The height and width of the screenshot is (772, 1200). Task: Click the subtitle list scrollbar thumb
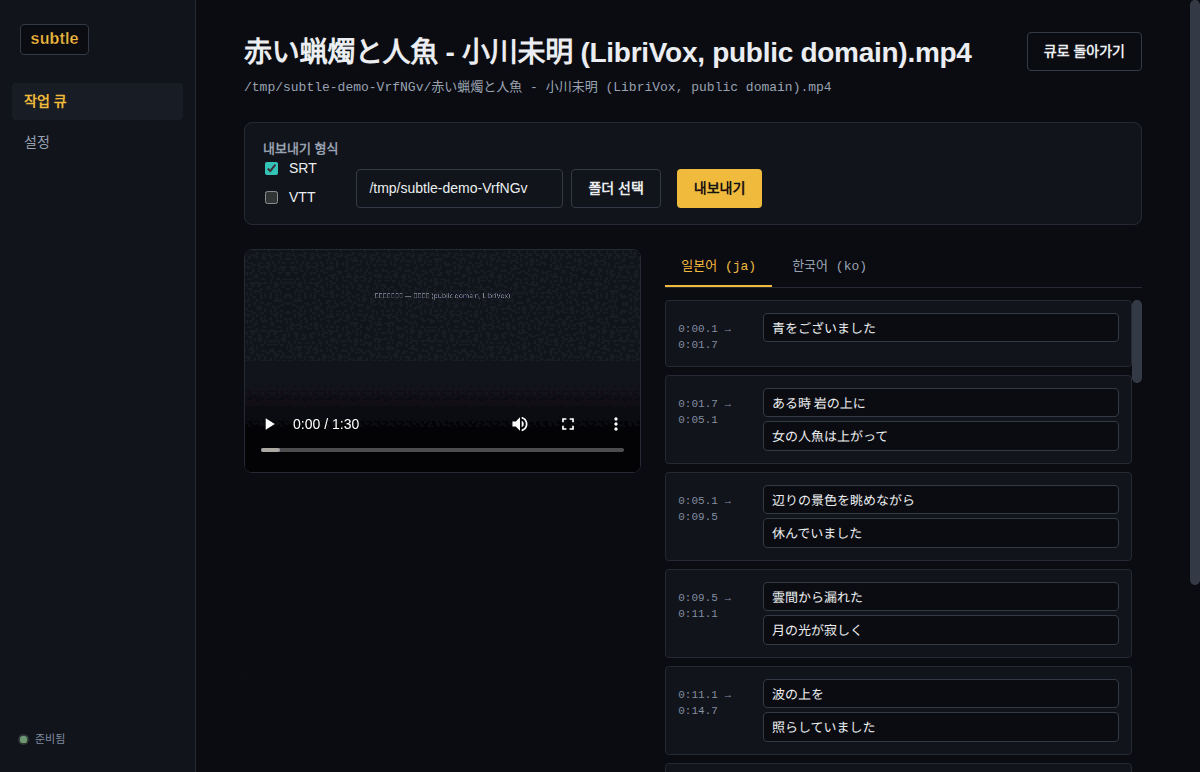(x=1136, y=341)
